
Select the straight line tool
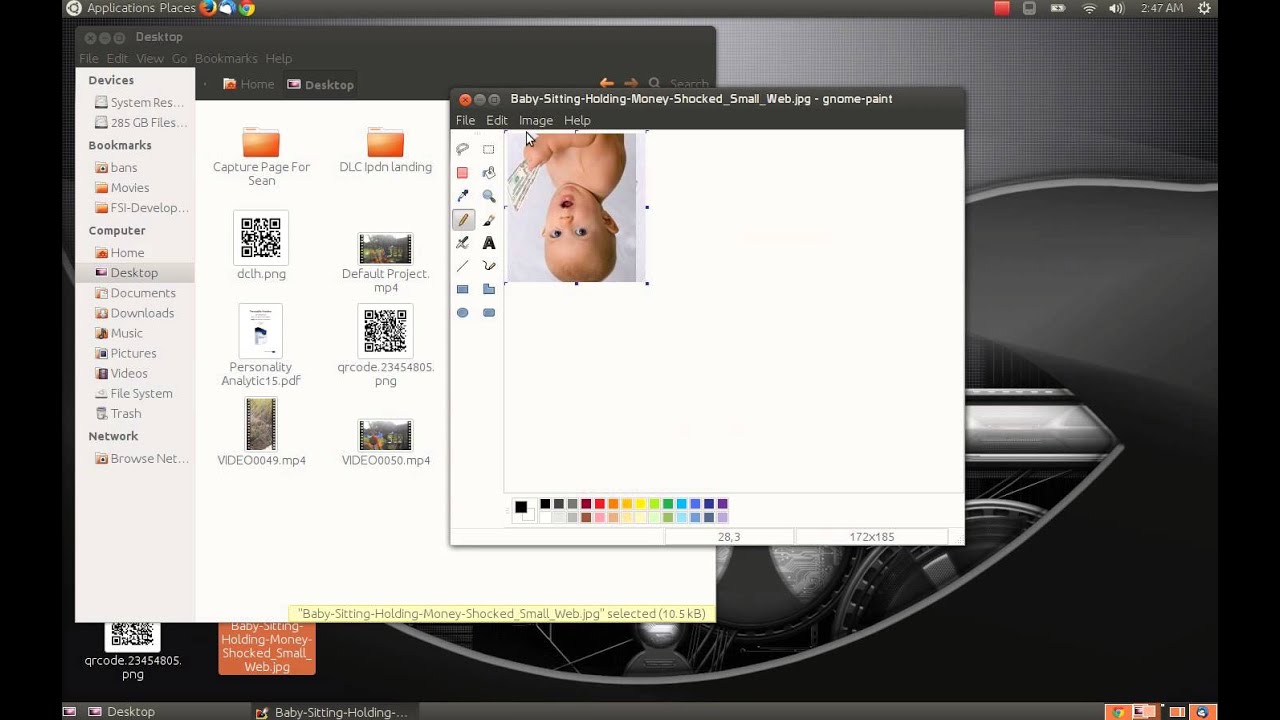tap(462, 266)
